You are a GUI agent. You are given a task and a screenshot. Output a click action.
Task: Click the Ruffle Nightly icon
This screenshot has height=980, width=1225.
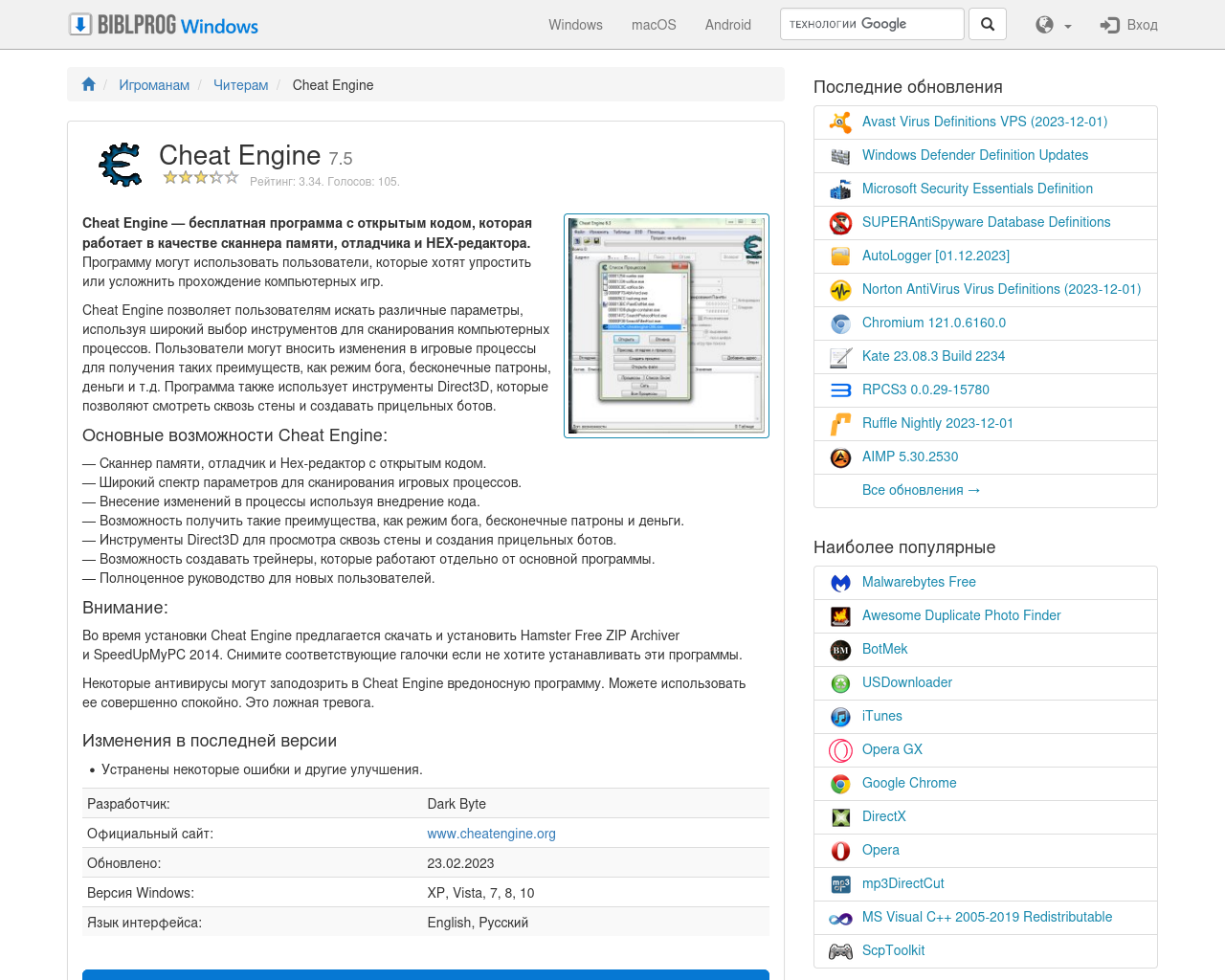tap(840, 424)
